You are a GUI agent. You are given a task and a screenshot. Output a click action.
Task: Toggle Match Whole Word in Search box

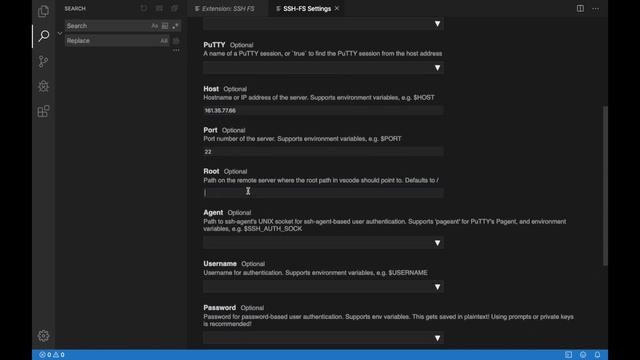coord(164,26)
